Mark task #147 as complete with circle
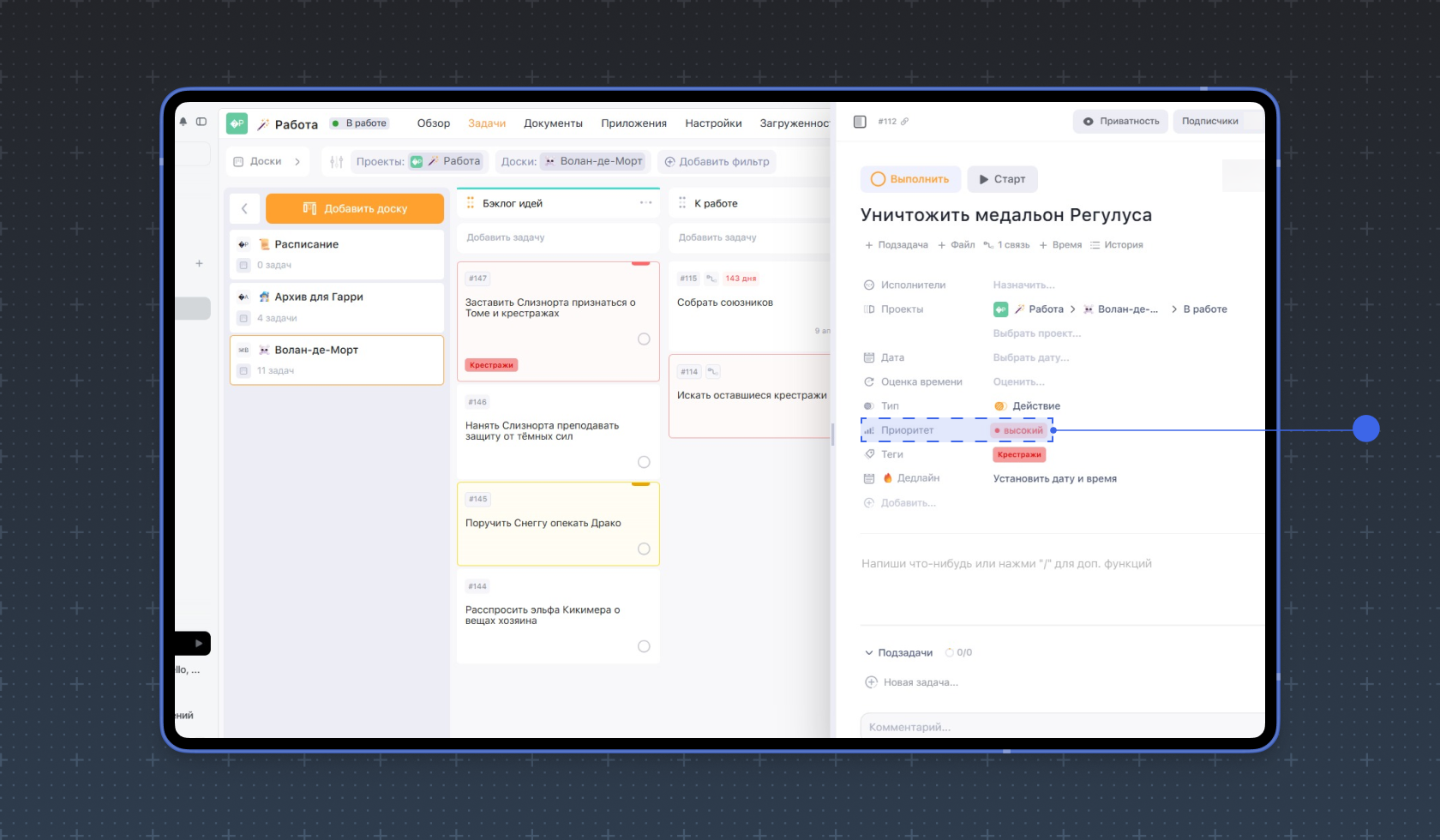The height and width of the screenshot is (840, 1440). click(644, 339)
